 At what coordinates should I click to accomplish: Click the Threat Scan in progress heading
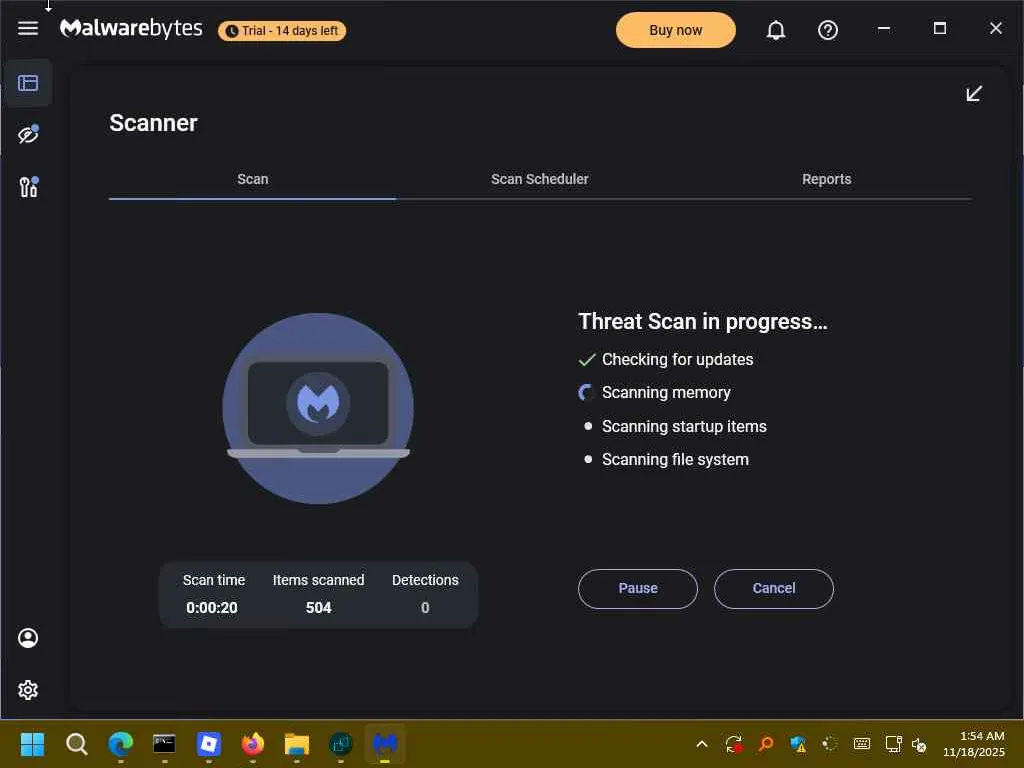coord(703,321)
